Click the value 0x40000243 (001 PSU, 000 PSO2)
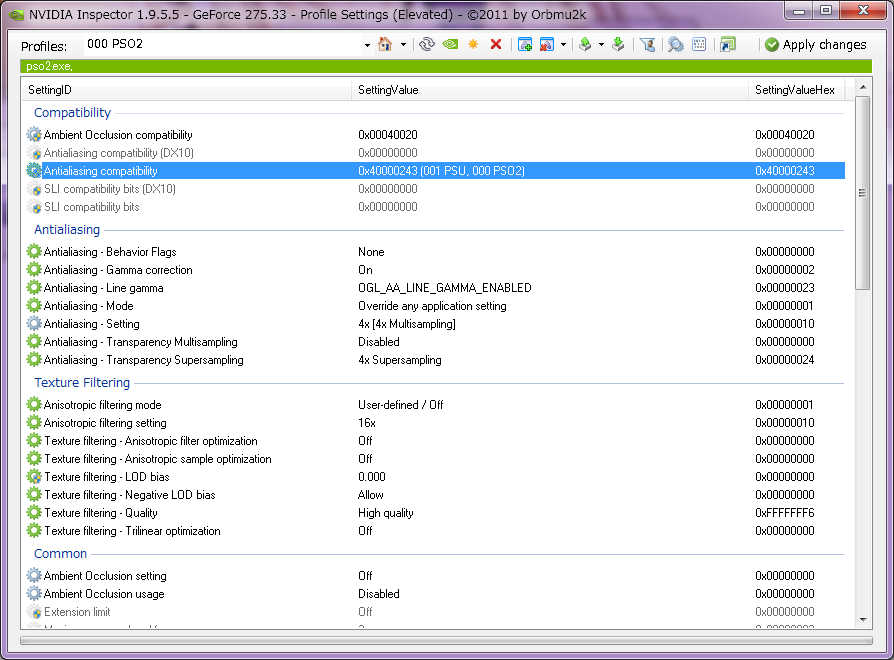 [x=441, y=171]
